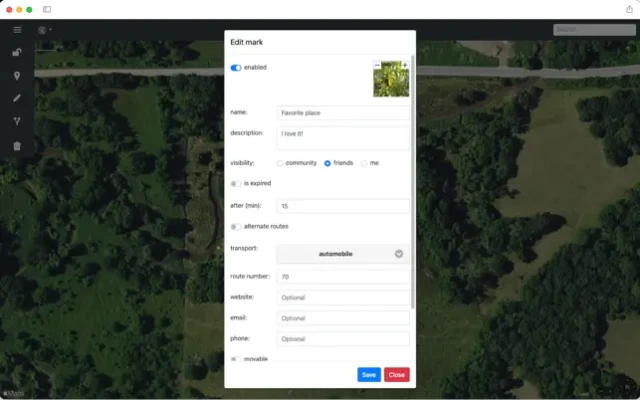Select community visibility option
This screenshot has width=640, height=400.
click(280, 163)
